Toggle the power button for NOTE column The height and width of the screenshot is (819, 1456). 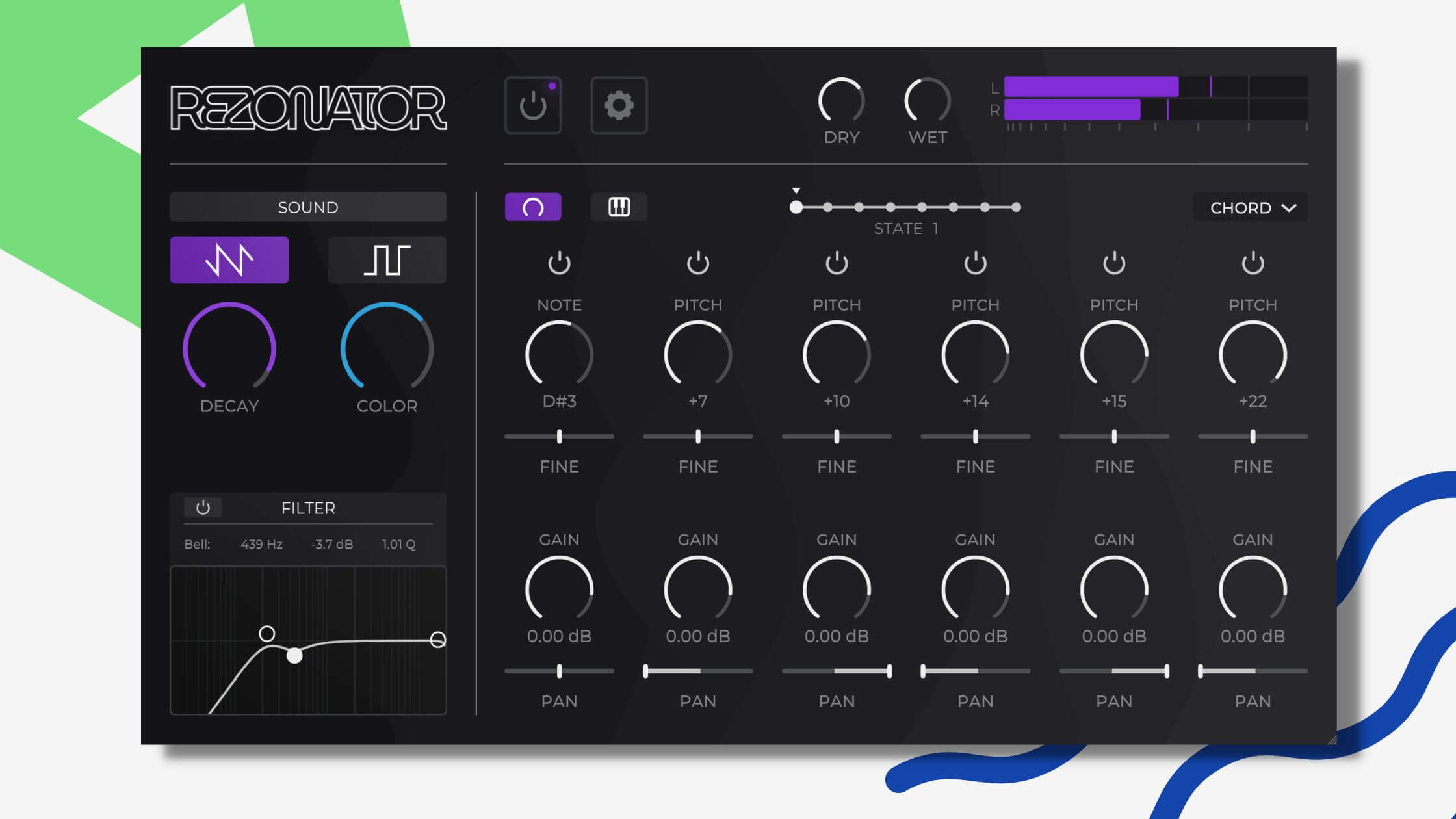click(x=559, y=262)
